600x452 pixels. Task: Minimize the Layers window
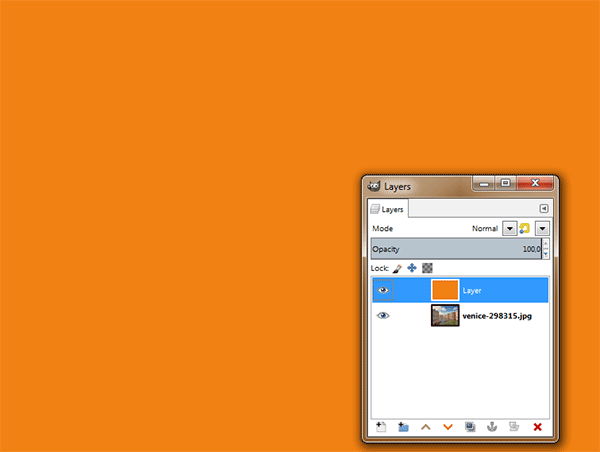pyautogui.click(x=484, y=184)
